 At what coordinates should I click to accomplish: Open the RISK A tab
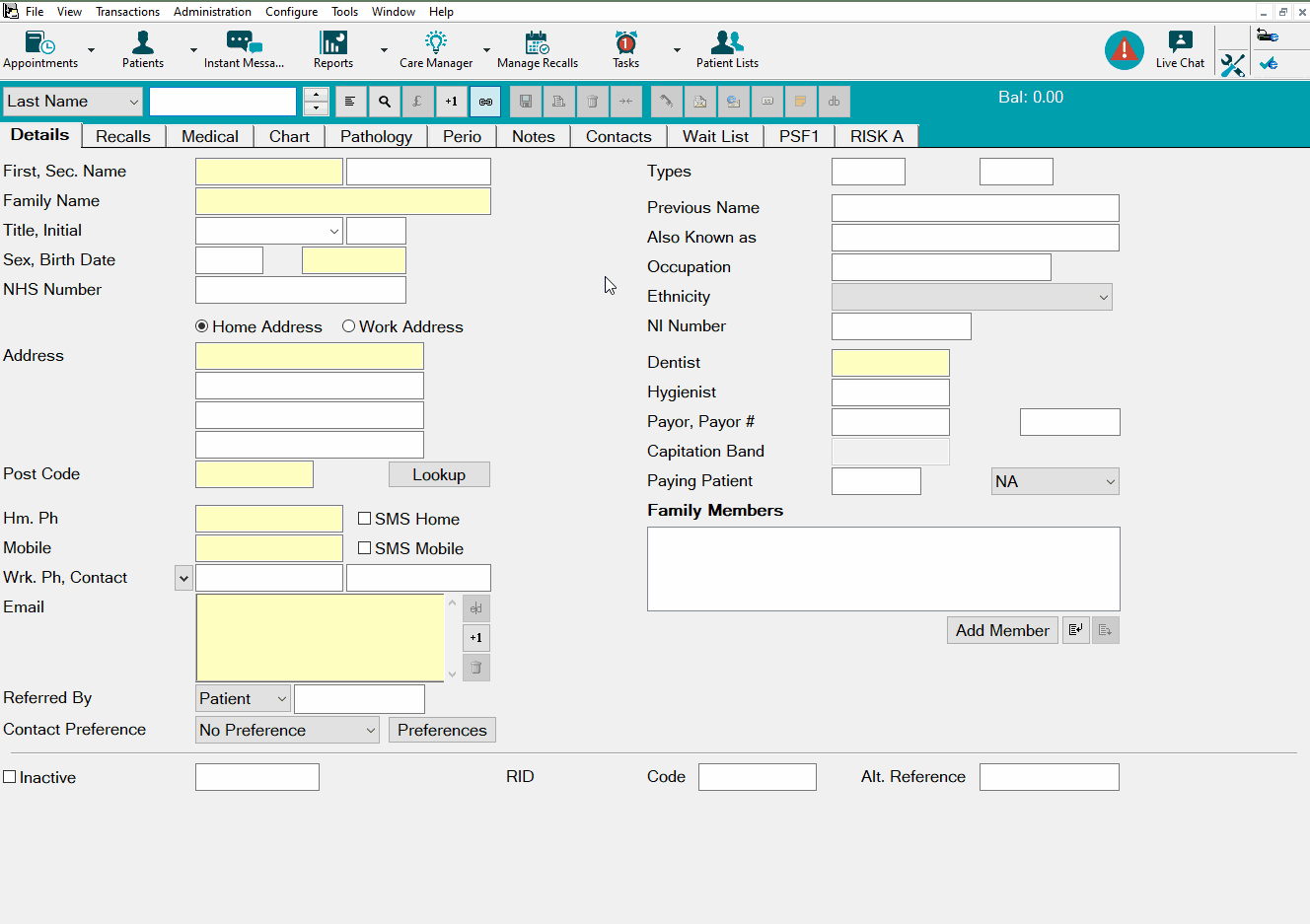(877, 136)
